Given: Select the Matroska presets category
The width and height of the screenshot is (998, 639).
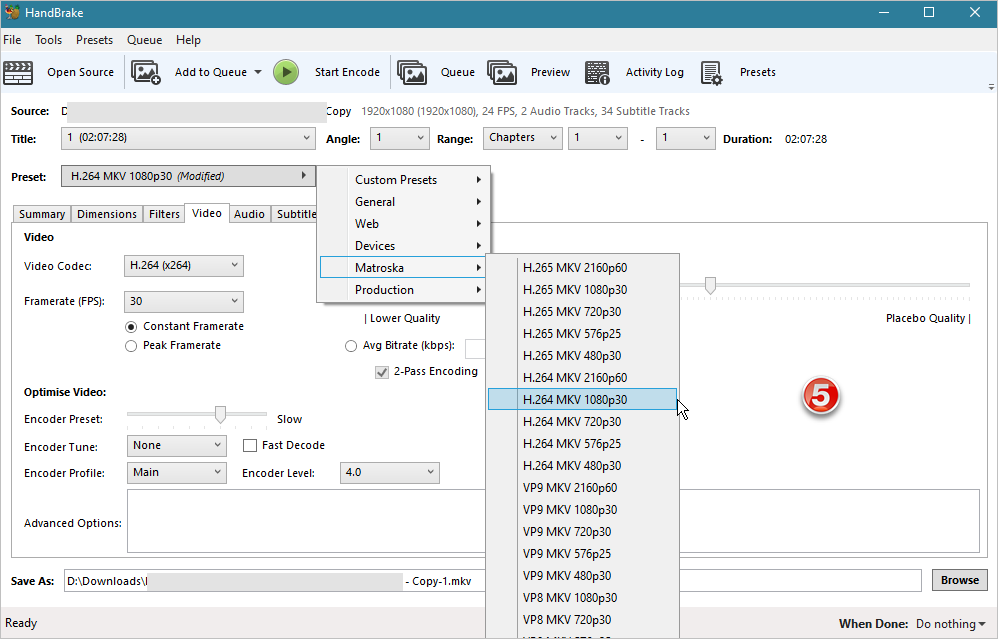Looking at the screenshot, I should point(404,268).
